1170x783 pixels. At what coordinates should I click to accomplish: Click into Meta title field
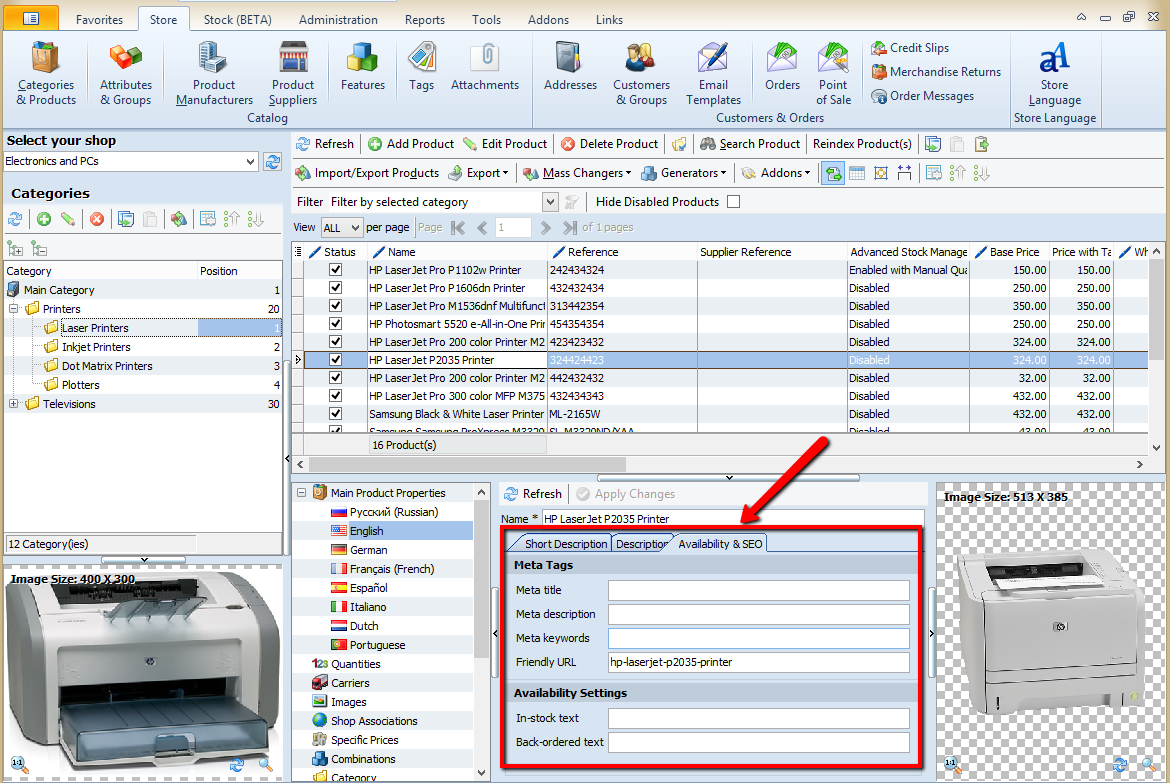[759, 590]
